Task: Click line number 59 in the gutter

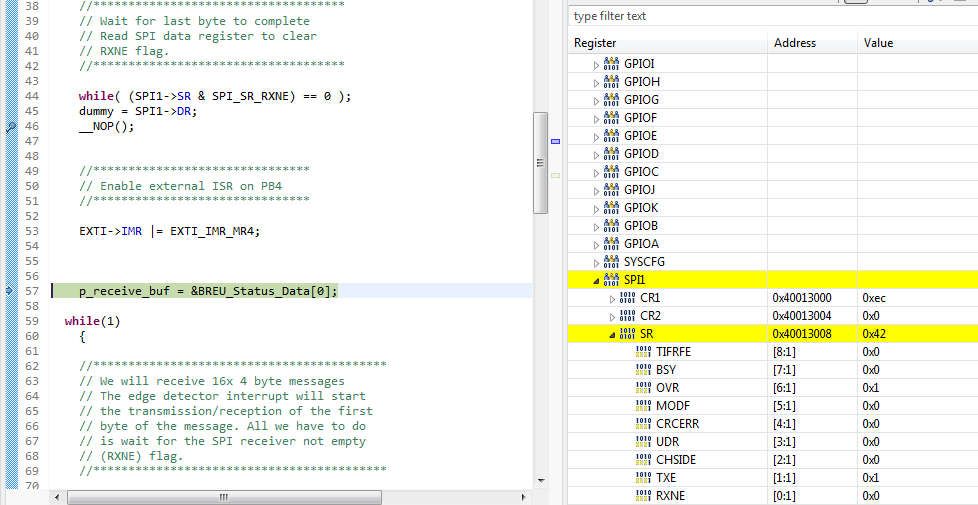Action: pos(31,322)
